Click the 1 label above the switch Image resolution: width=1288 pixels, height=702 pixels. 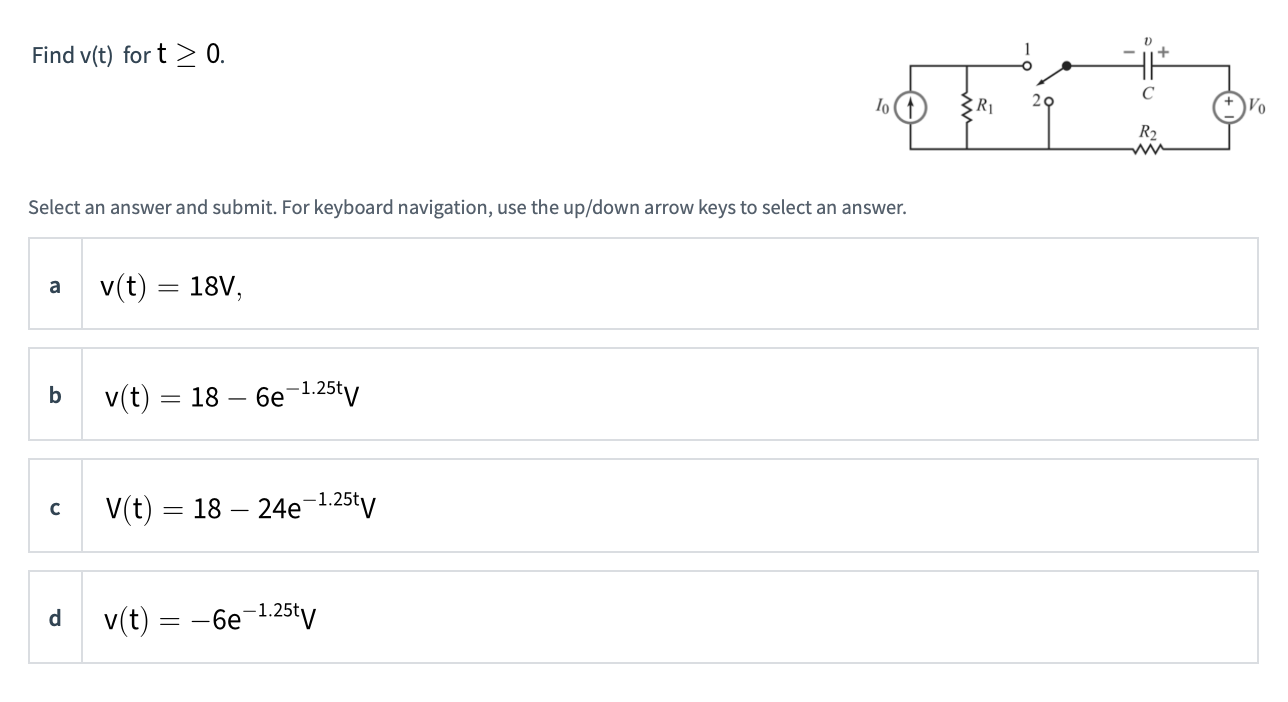[x=1025, y=47]
